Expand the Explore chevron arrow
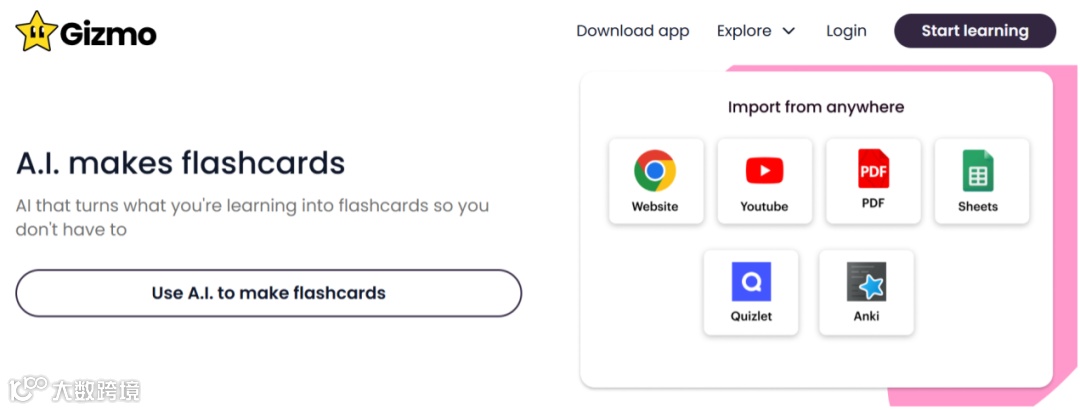1080x410 pixels. click(x=789, y=31)
